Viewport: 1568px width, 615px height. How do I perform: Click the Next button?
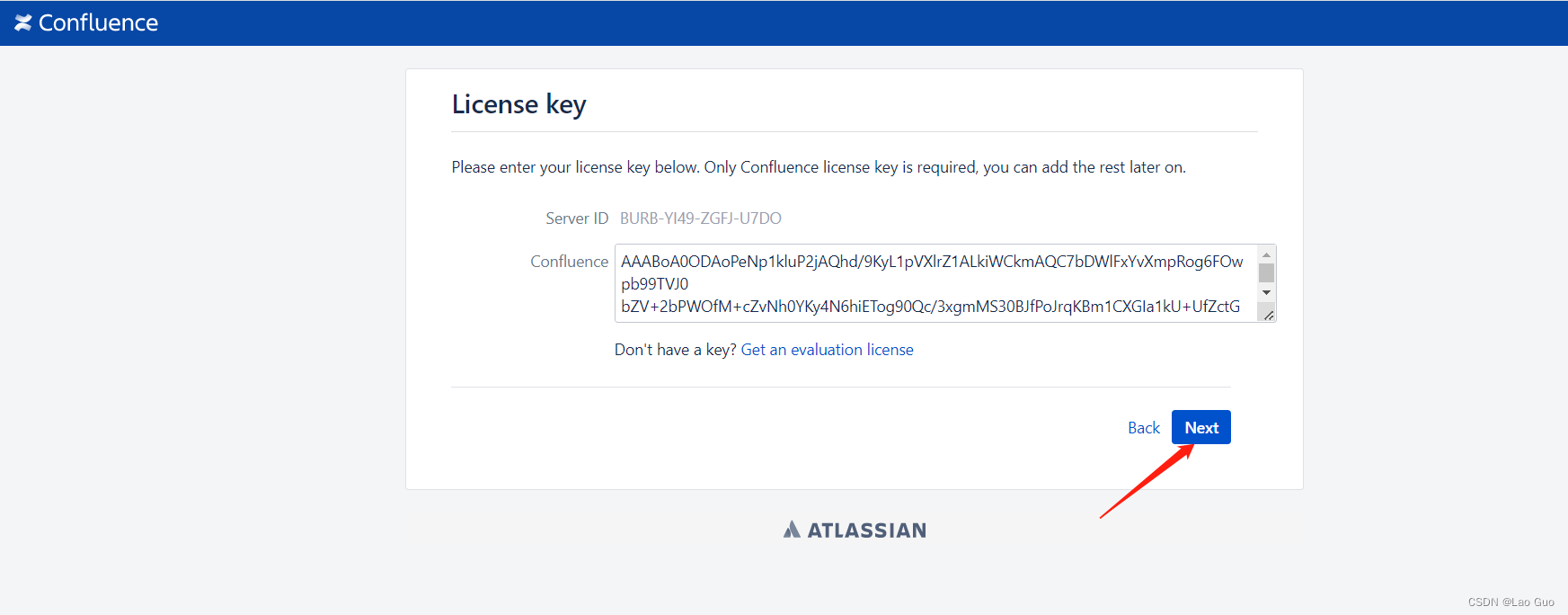(1200, 427)
